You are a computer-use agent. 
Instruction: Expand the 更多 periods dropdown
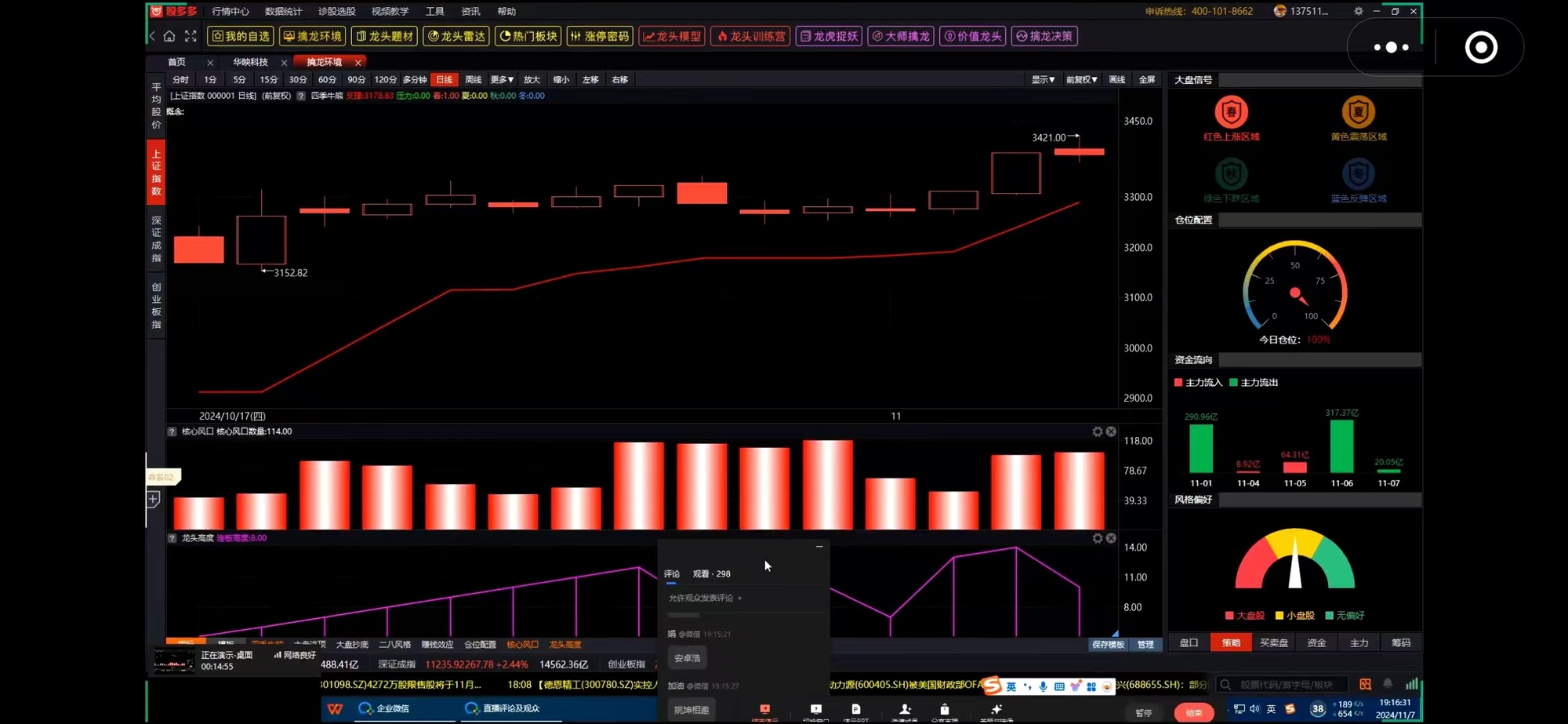click(502, 80)
